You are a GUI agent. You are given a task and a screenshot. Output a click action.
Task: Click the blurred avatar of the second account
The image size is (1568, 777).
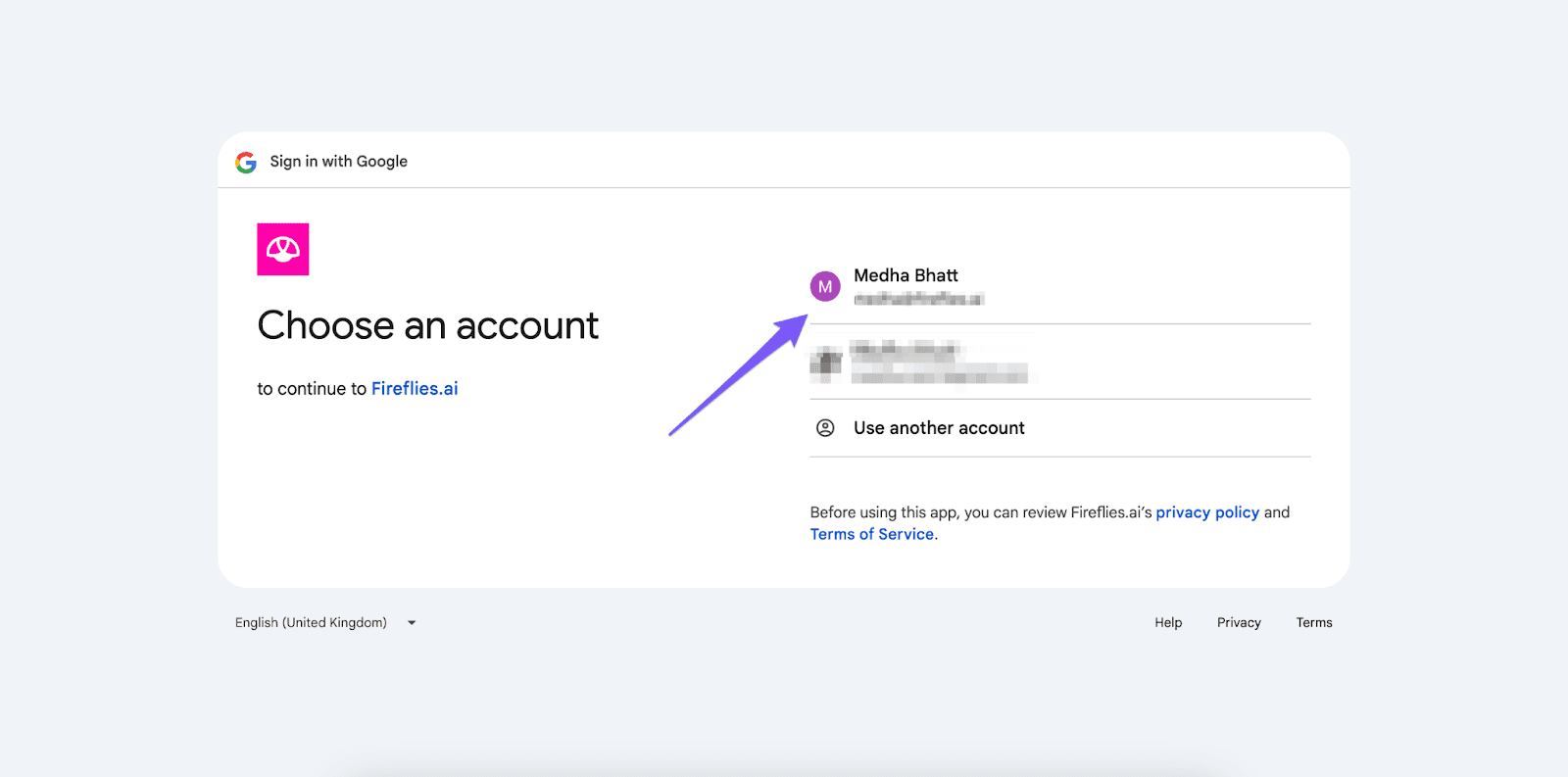pyautogui.click(x=826, y=364)
